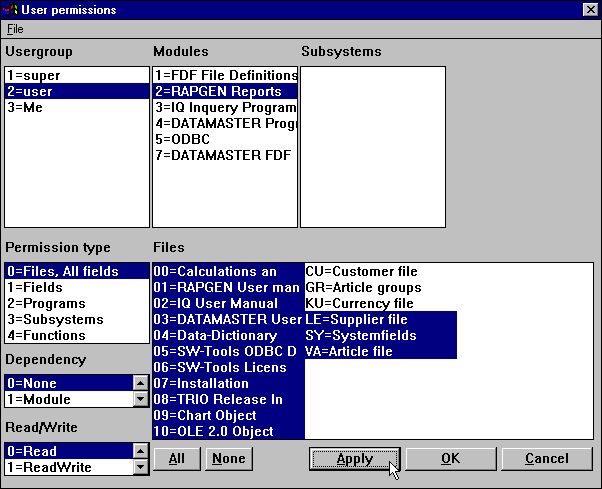Select usergroup 1=super
The height and width of the screenshot is (489, 602).
pyautogui.click(x=77, y=75)
